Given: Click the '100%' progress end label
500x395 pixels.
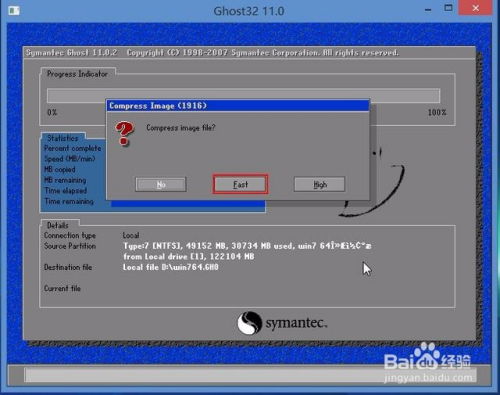Looking at the screenshot, I should 437,112.
